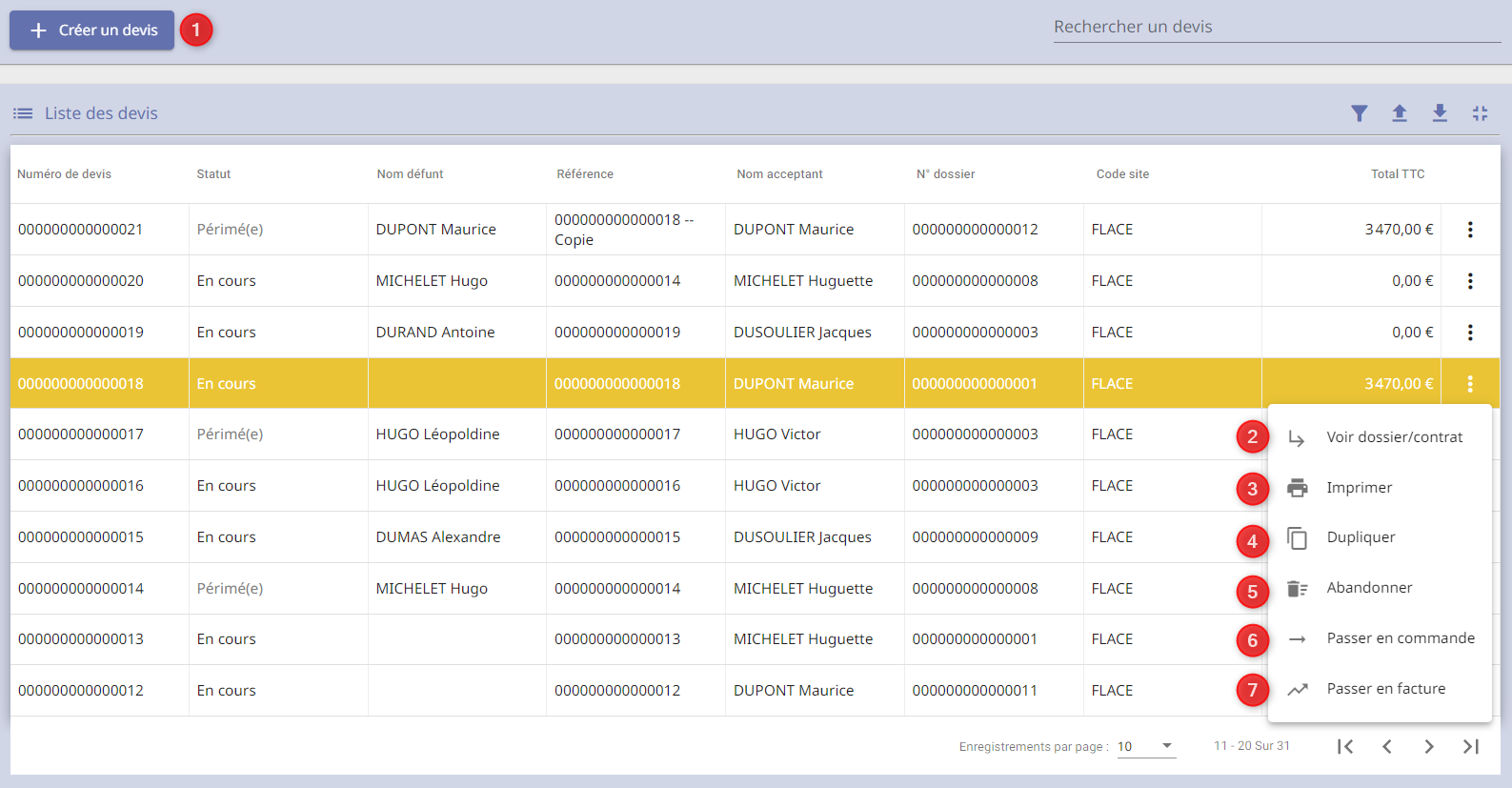The image size is (1512, 788).
Task: Select Abandonner in the context menu
Action: 1380,588
